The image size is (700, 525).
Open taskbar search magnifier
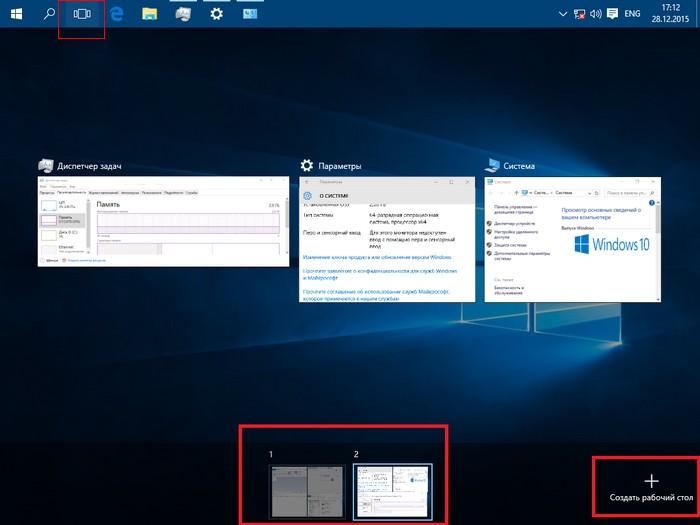click(x=49, y=14)
